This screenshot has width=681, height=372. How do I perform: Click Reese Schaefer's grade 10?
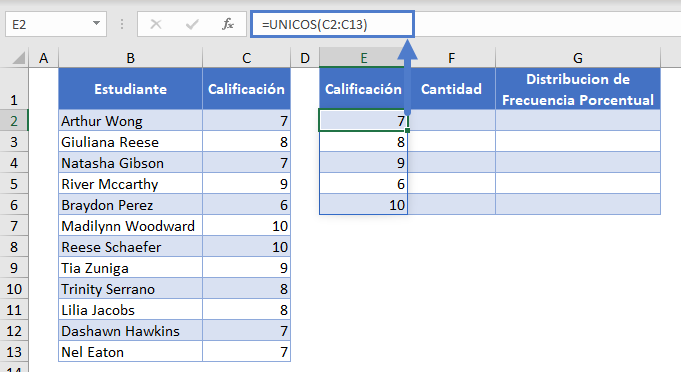246,247
